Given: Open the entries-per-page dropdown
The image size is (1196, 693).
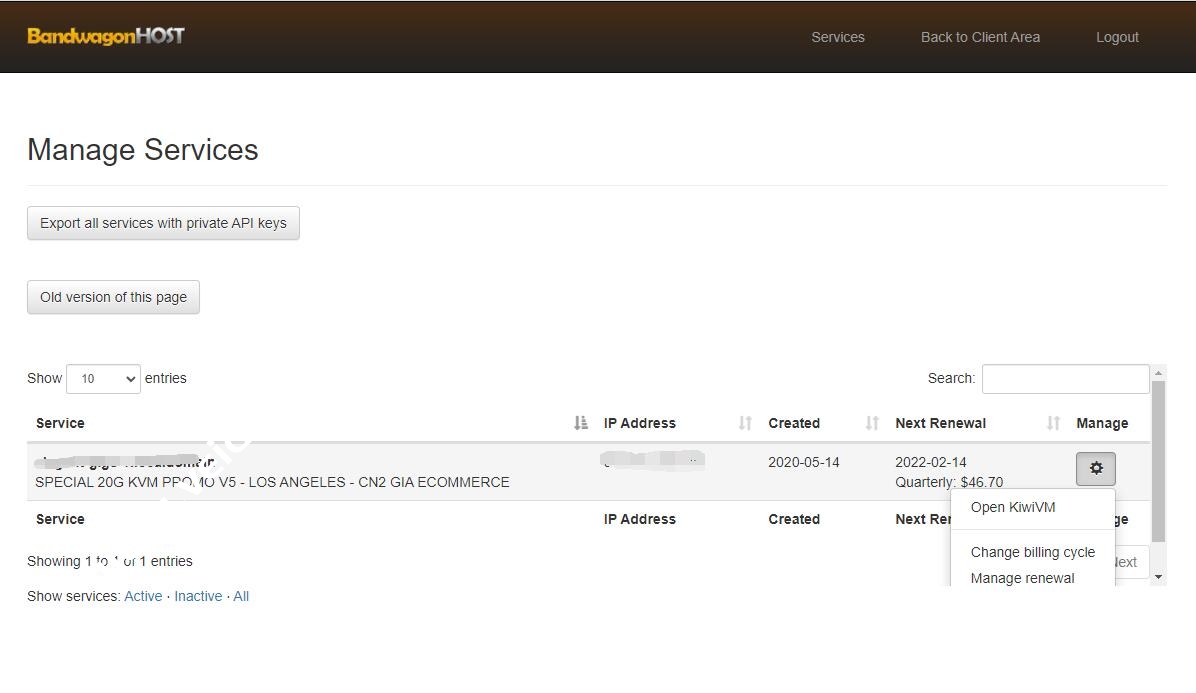Looking at the screenshot, I should tap(102, 378).
